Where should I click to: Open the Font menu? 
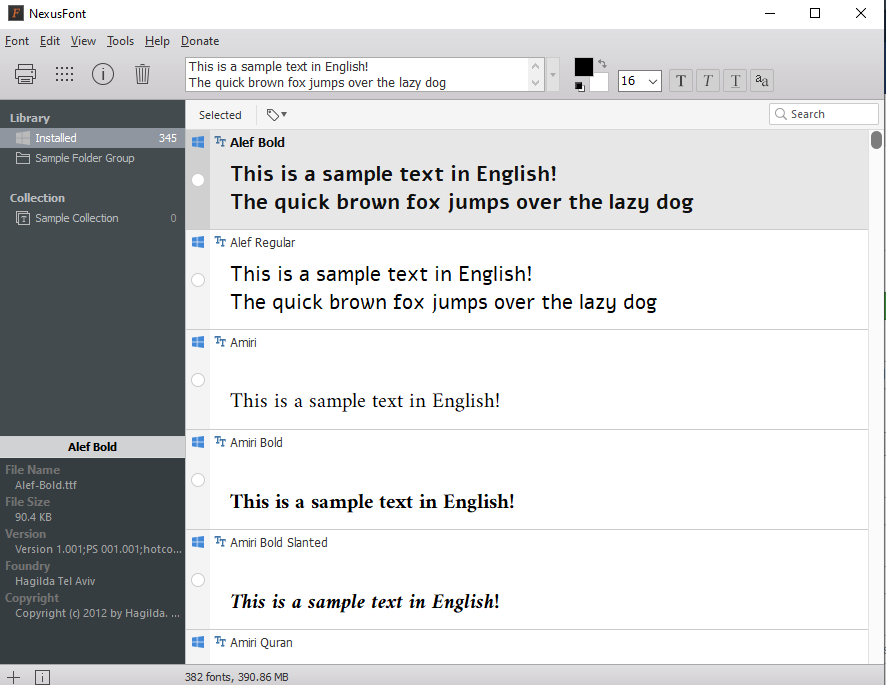(17, 41)
